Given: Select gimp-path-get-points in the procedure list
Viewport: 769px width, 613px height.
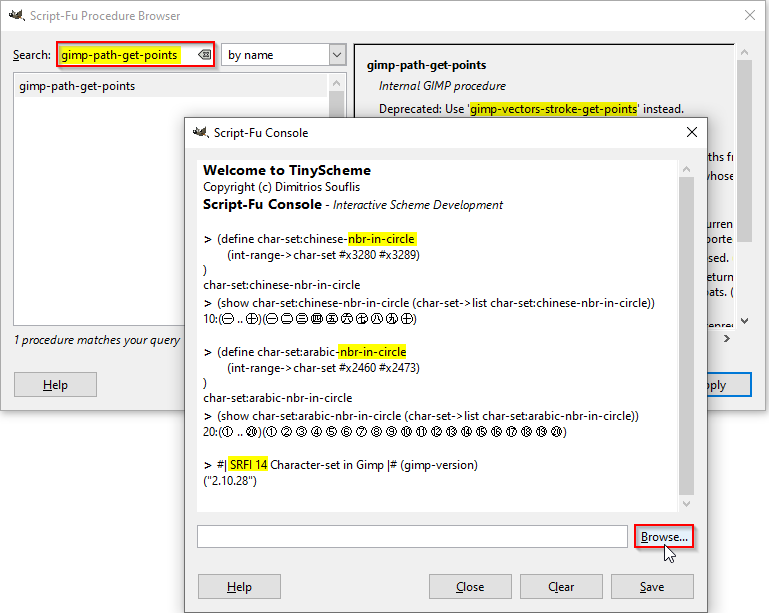Looking at the screenshot, I should (x=171, y=86).
